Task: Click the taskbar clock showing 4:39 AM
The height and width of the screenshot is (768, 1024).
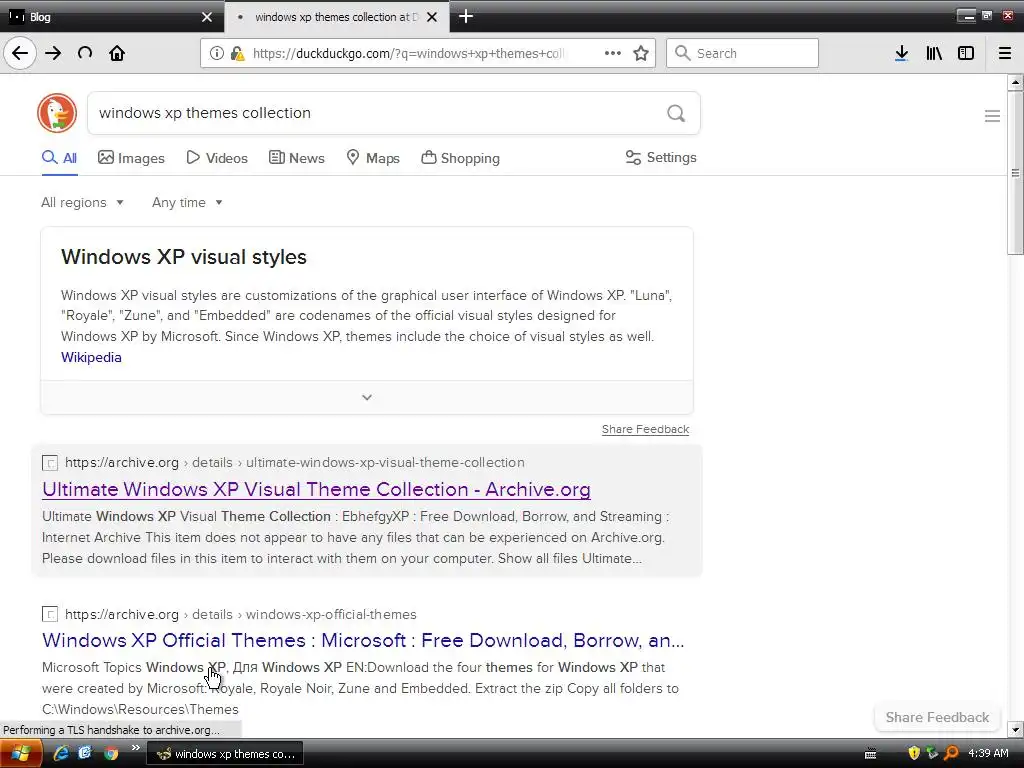Action: click(x=988, y=753)
